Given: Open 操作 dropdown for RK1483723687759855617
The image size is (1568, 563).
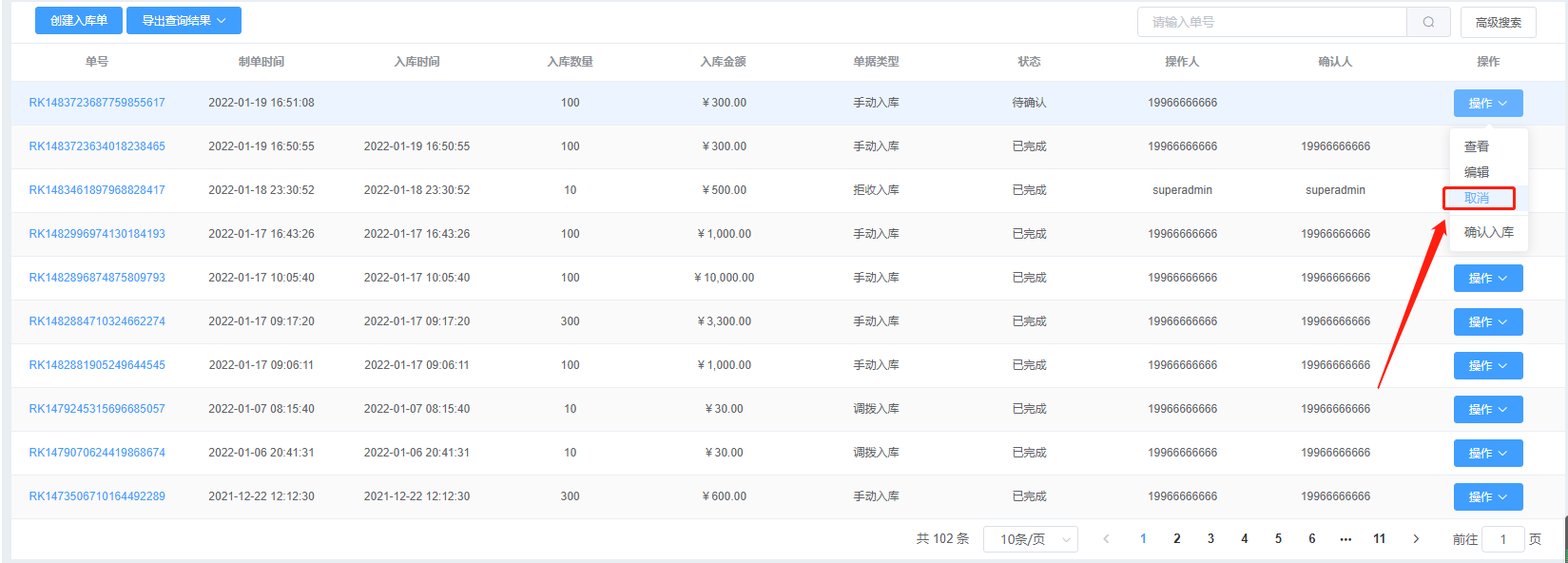Looking at the screenshot, I should point(1488,104).
